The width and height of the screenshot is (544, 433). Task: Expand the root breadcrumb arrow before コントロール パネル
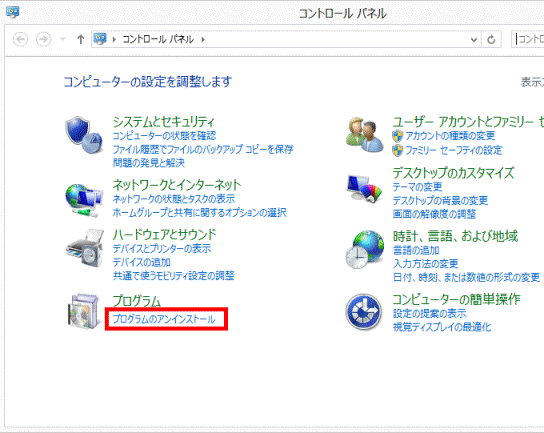point(114,40)
